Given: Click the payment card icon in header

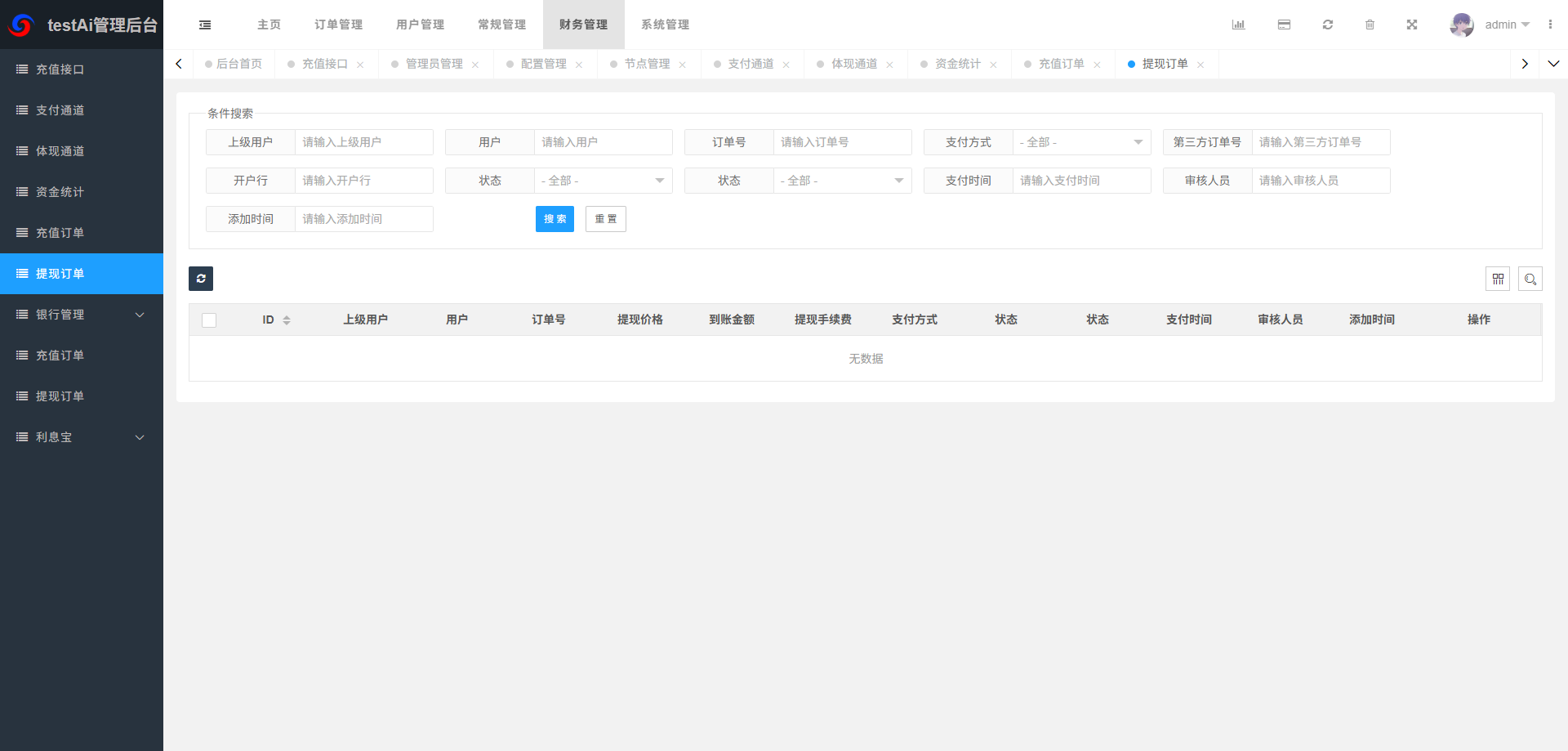Looking at the screenshot, I should [x=1284, y=25].
